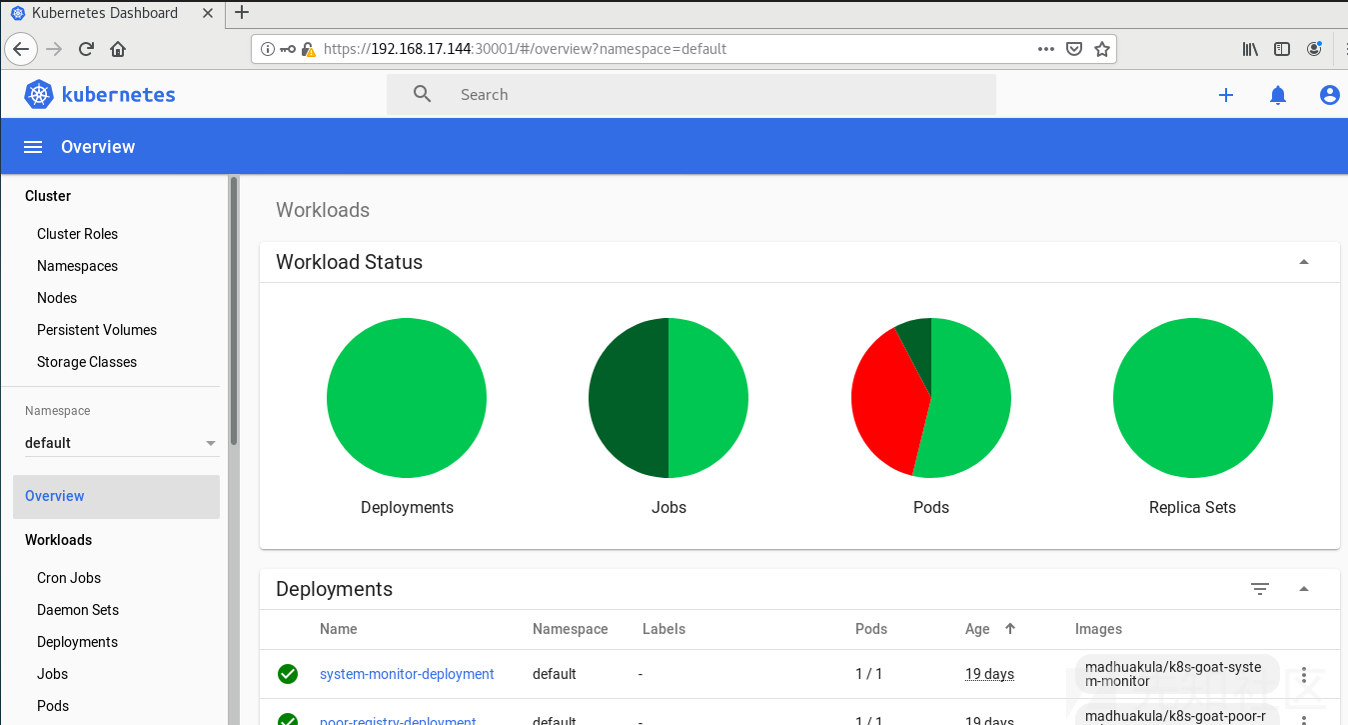Open Namespaces in sidebar
This screenshot has width=1348, height=725.
[77, 266]
